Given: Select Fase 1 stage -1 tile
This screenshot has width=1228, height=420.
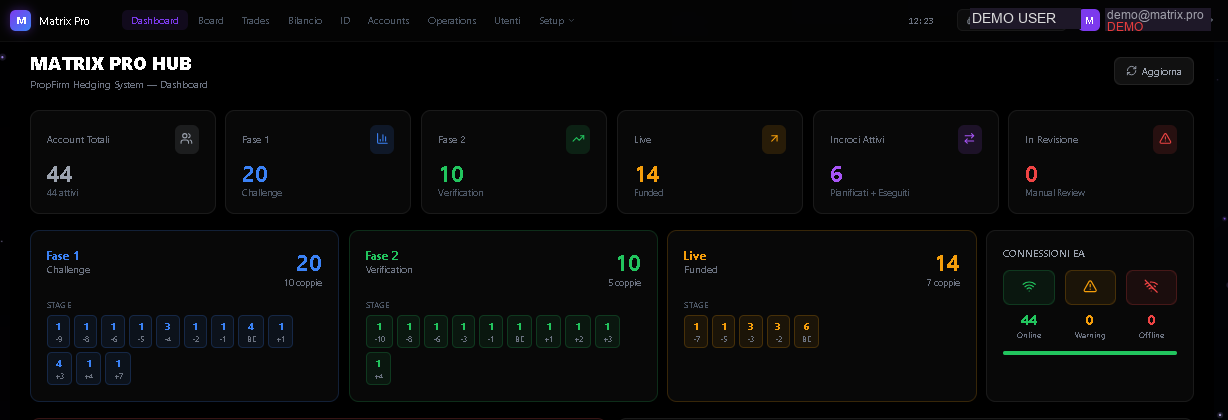Looking at the screenshot, I should pos(223,332).
